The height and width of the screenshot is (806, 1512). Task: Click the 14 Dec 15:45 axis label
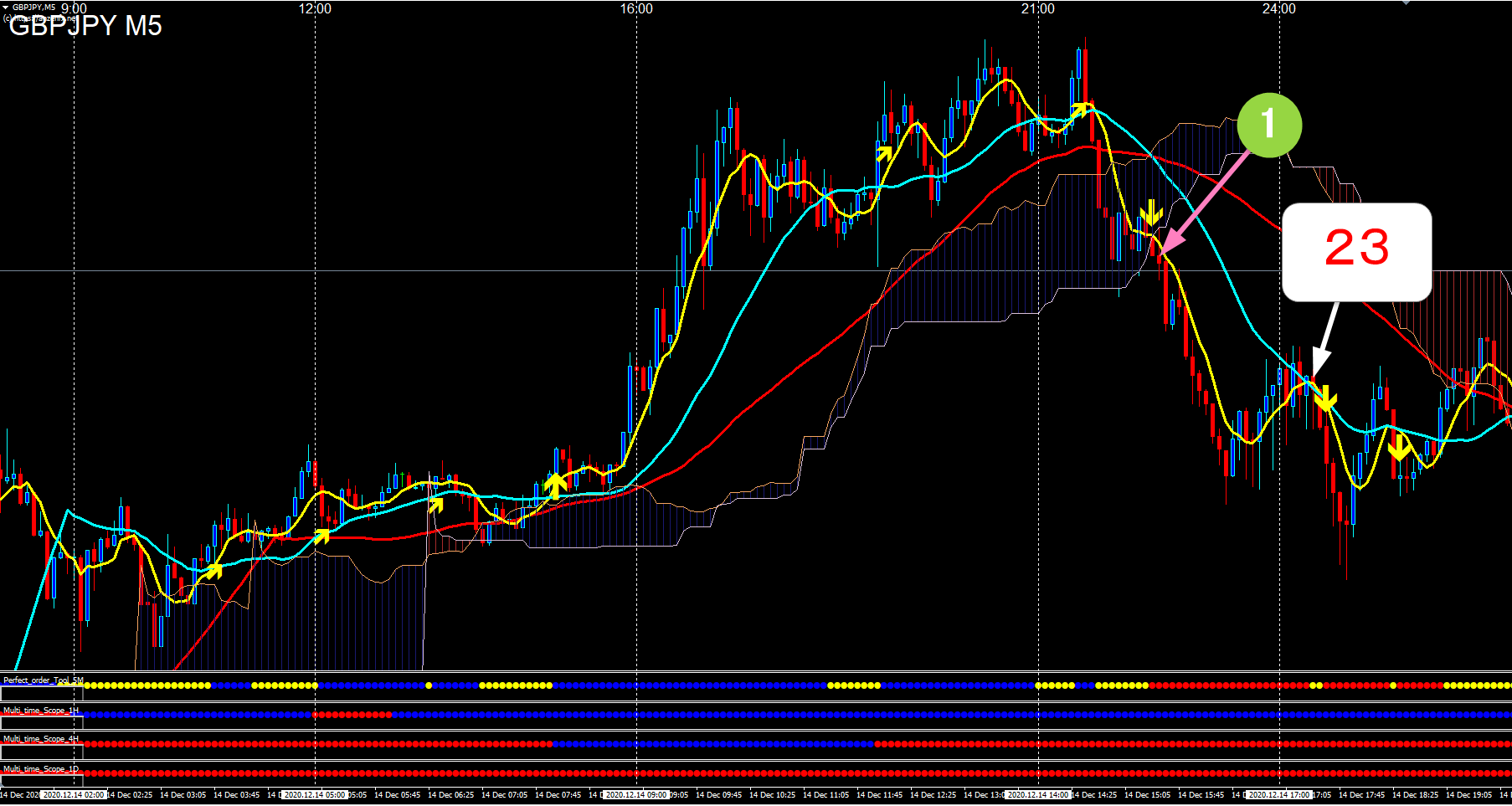click(x=1201, y=795)
